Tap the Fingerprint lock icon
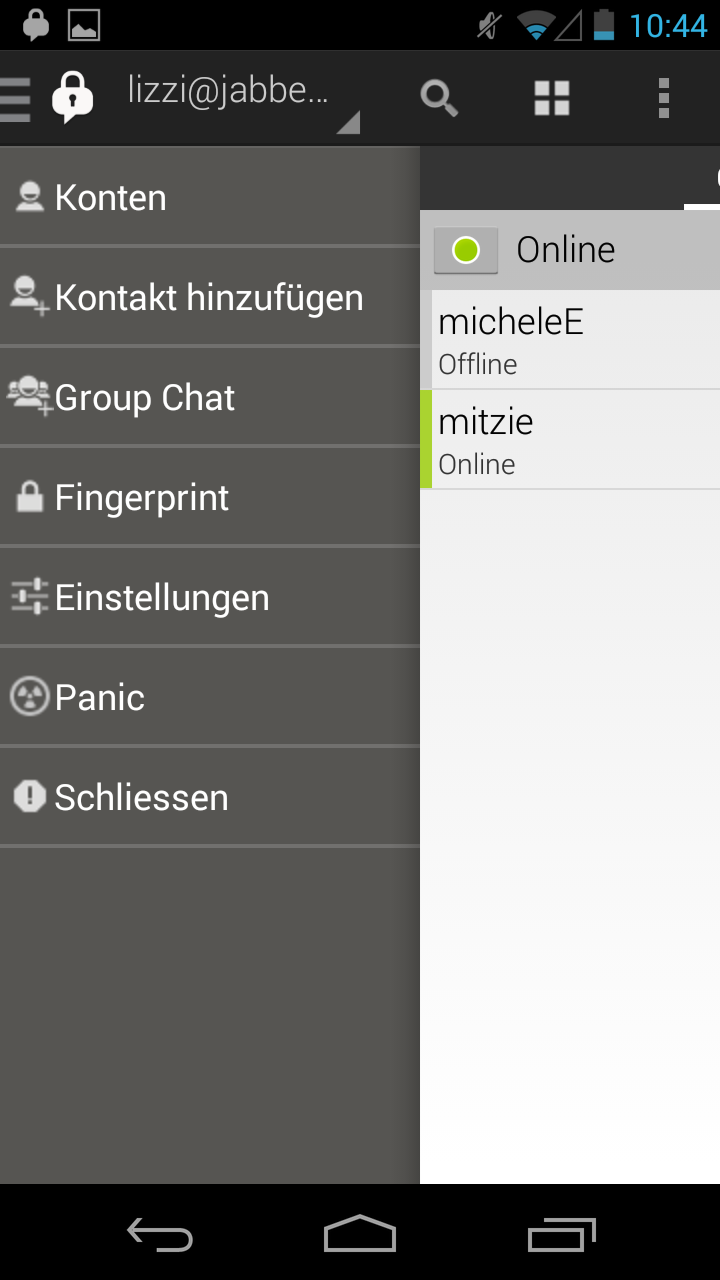 (30, 497)
